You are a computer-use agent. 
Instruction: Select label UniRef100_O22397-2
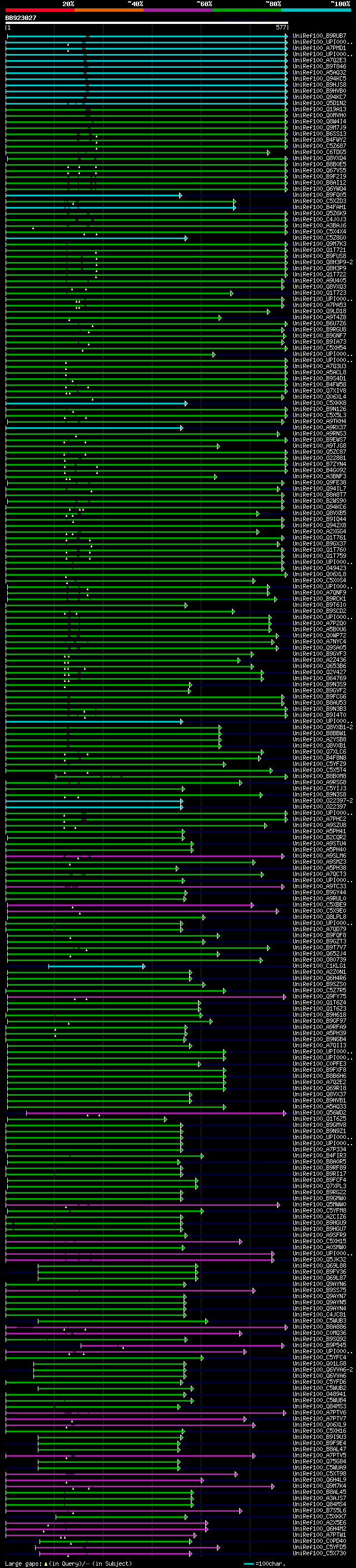(323, 800)
